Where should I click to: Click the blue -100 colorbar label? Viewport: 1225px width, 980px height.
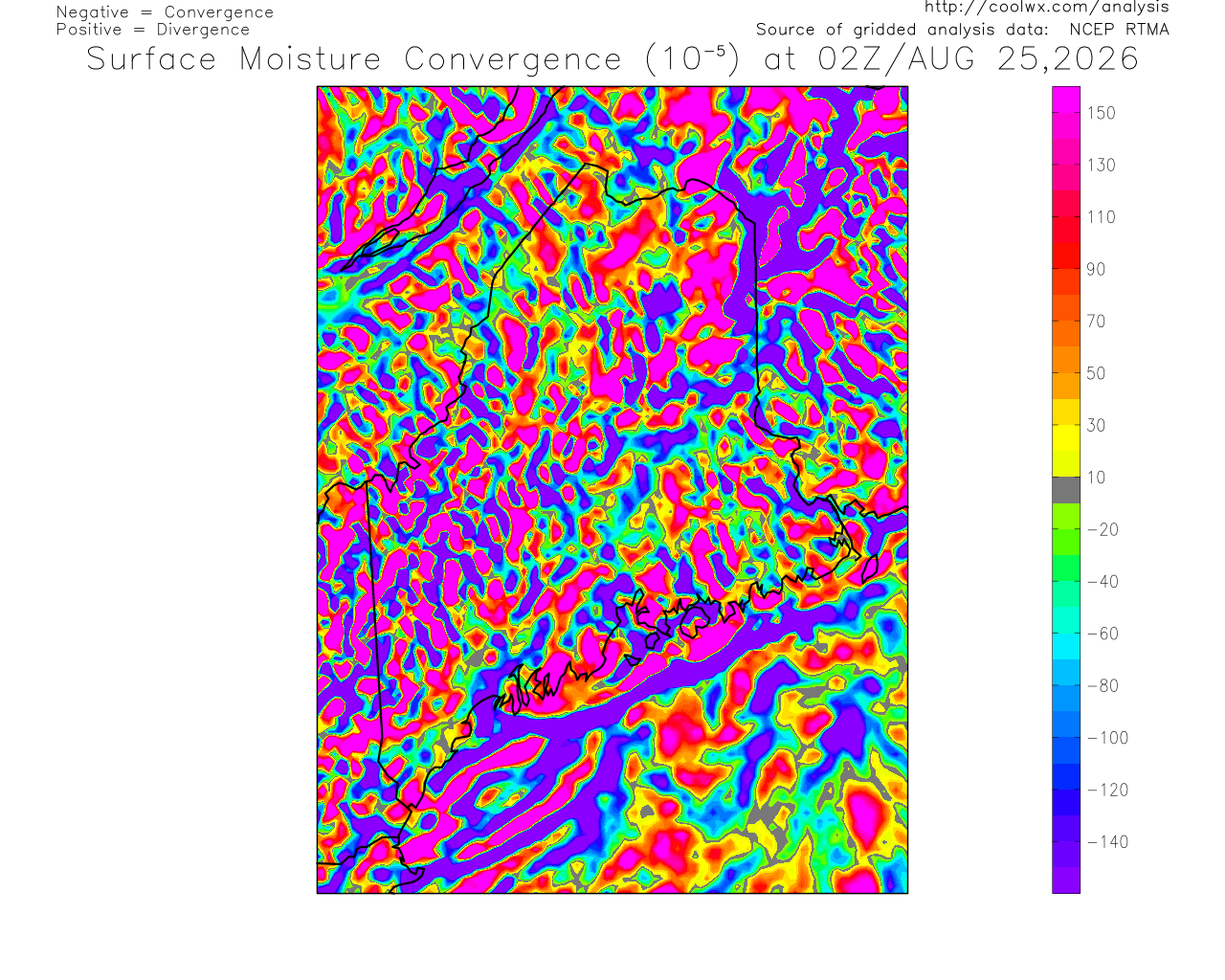point(1108,738)
